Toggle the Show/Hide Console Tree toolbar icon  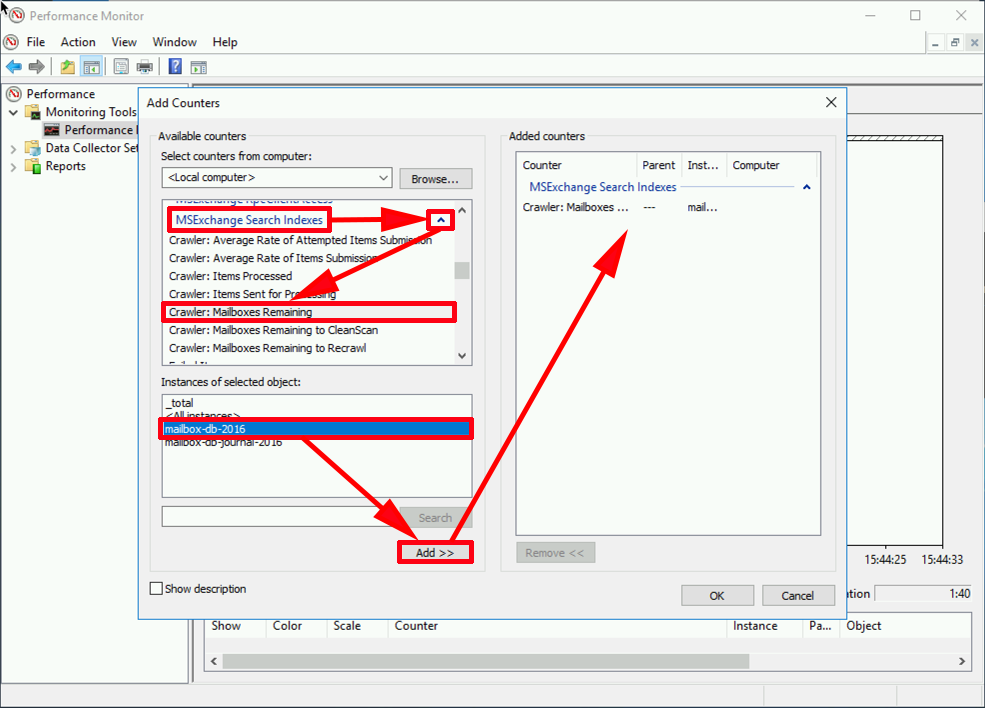click(x=92, y=67)
